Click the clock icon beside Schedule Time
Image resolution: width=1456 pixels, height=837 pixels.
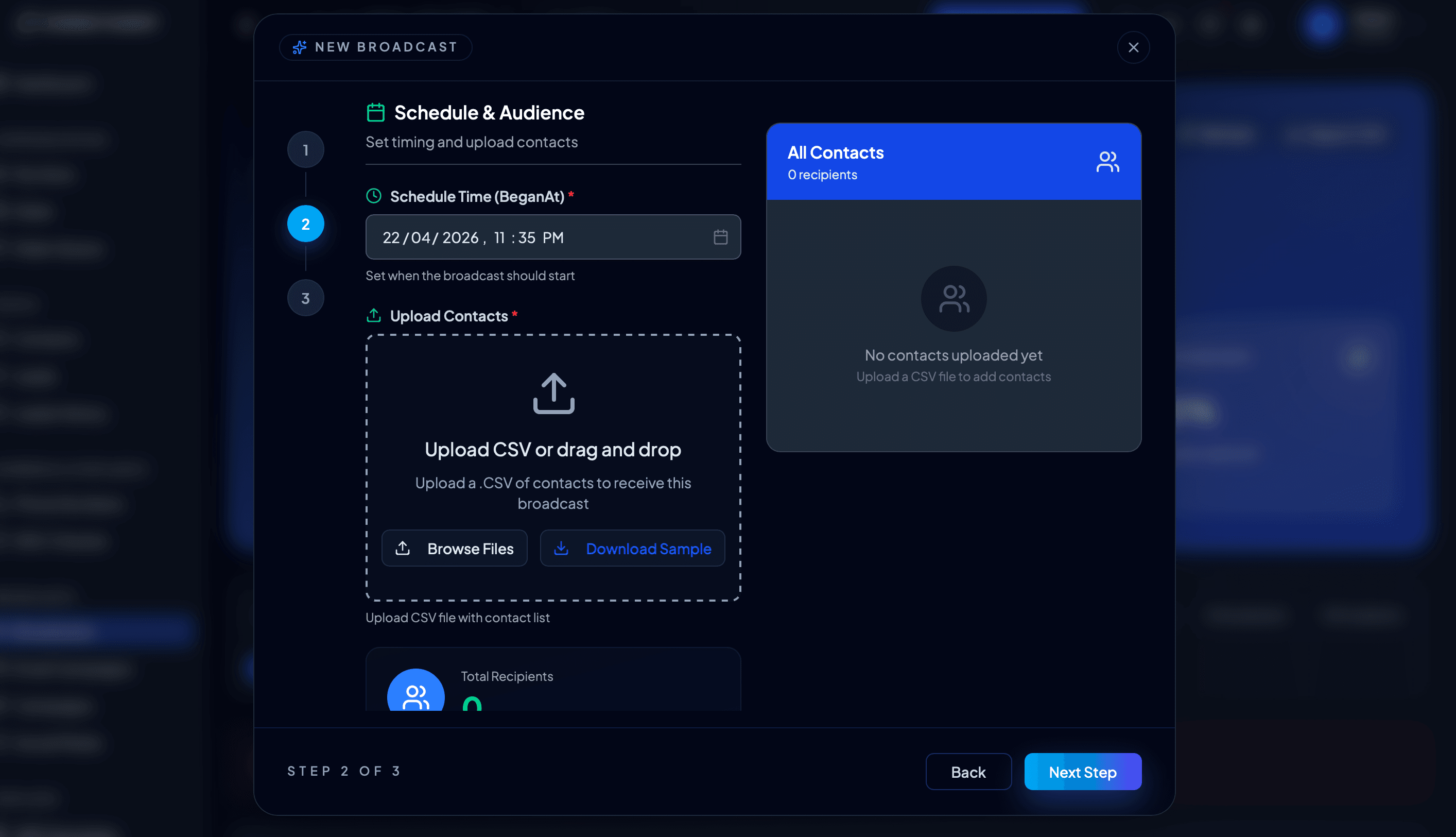374,196
